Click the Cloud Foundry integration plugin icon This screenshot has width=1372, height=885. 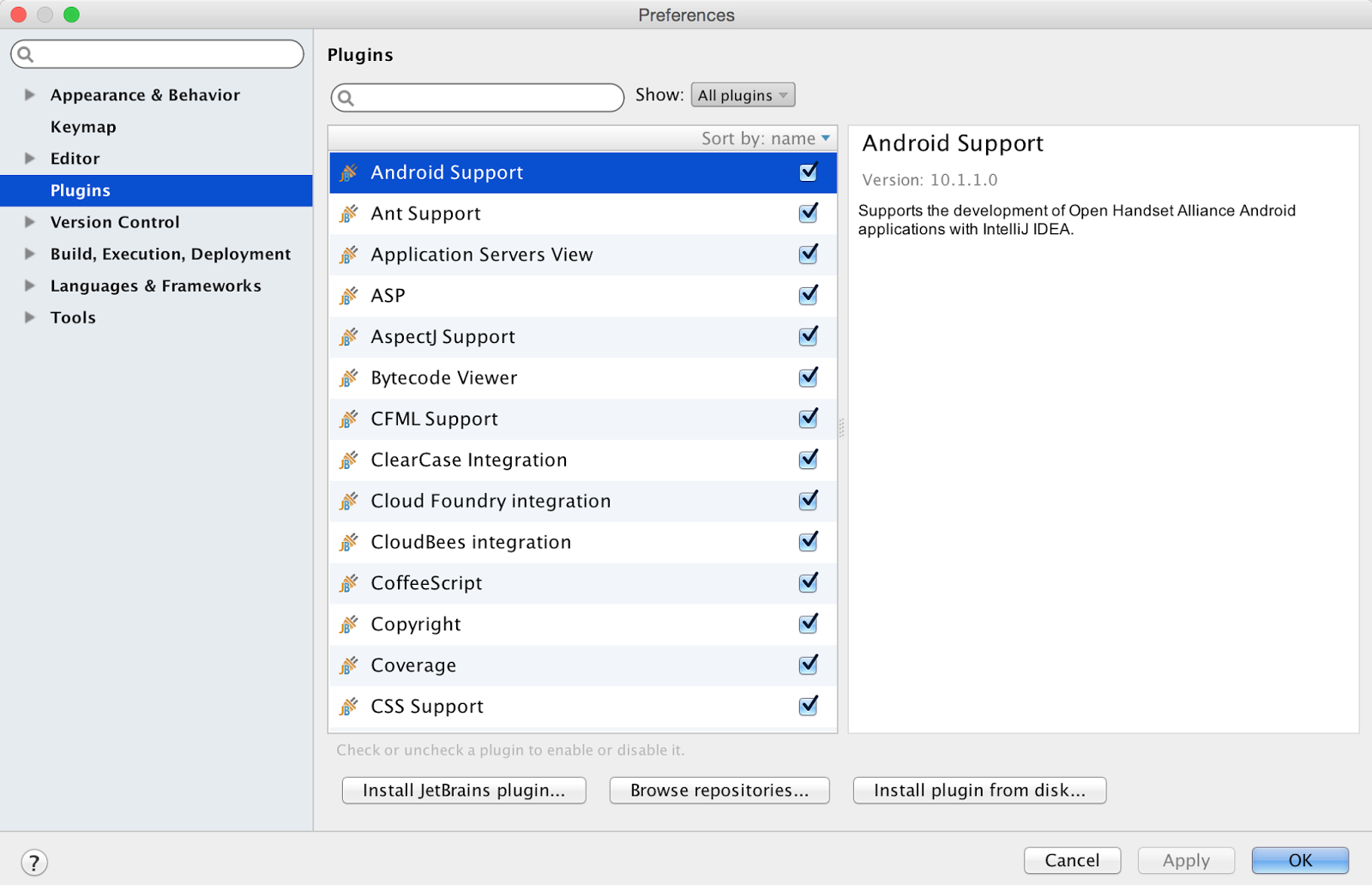coord(349,501)
